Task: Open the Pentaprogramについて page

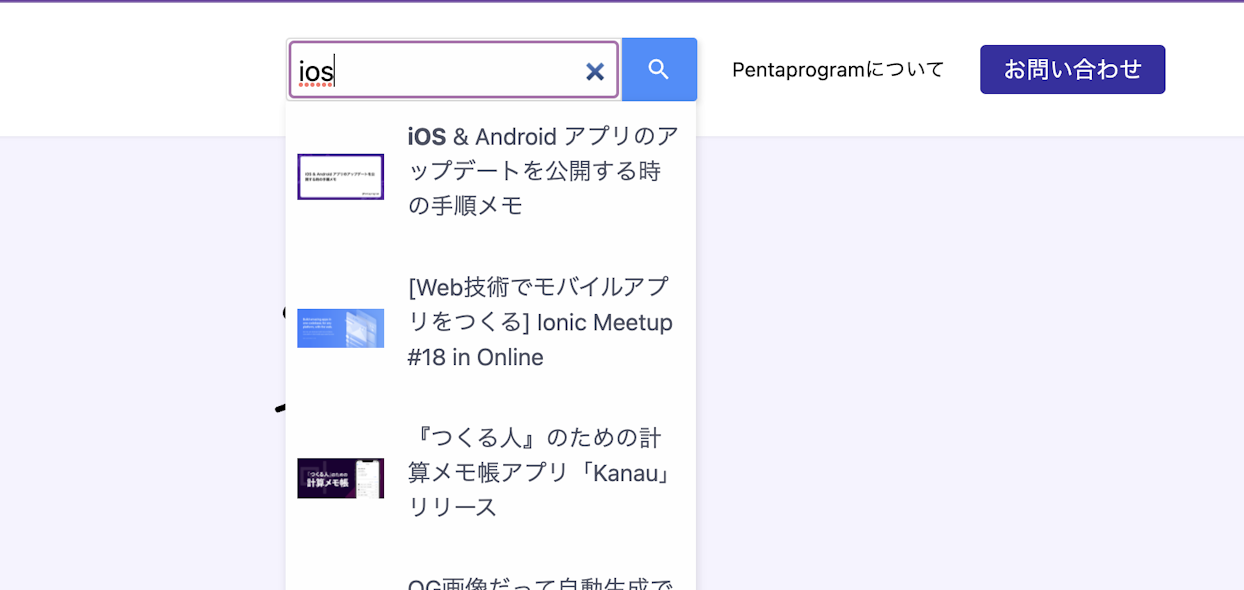Action: 837,69
